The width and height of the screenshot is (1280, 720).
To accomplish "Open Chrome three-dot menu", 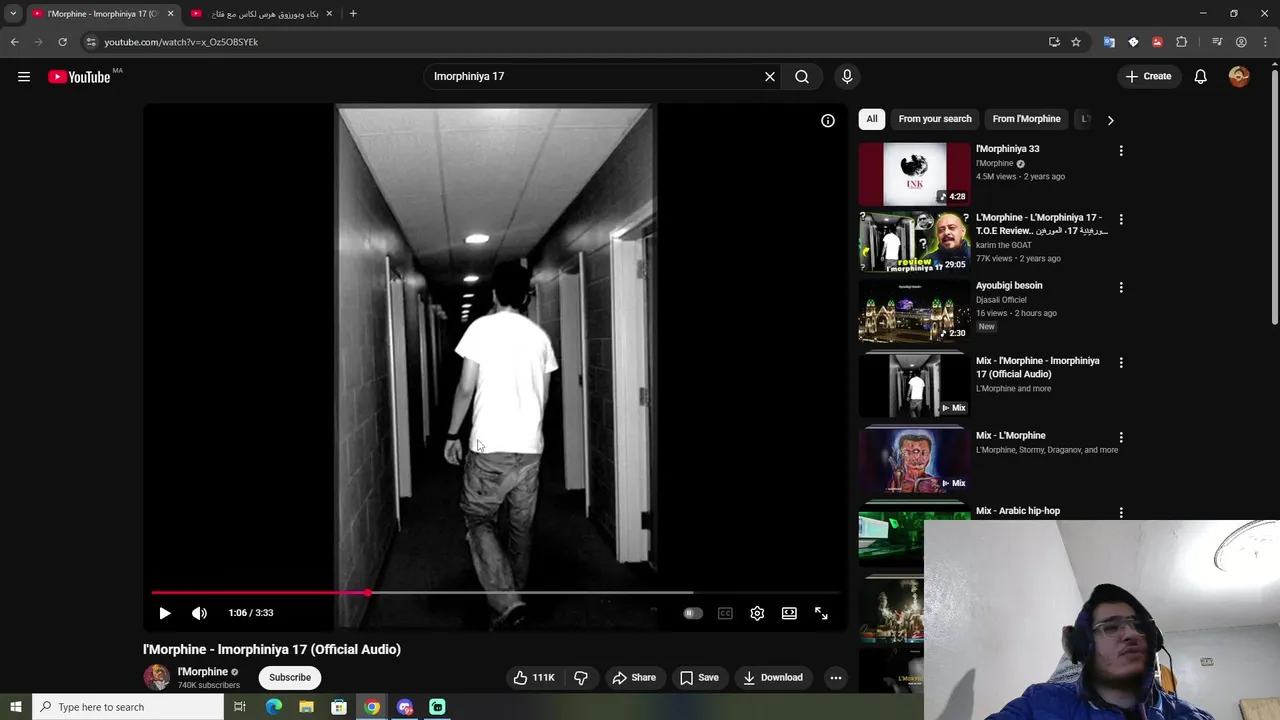I will tap(1265, 42).
